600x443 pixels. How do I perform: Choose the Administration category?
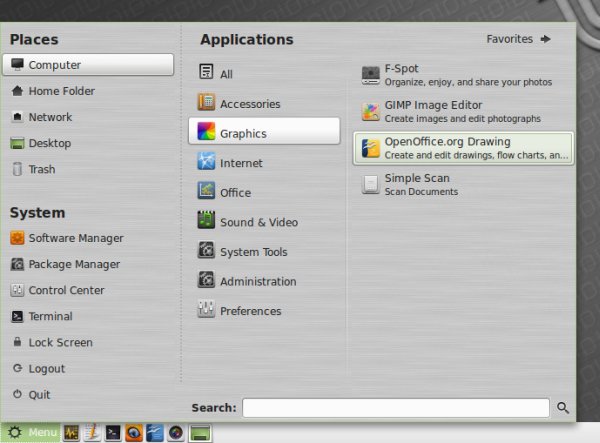tap(257, 281)
